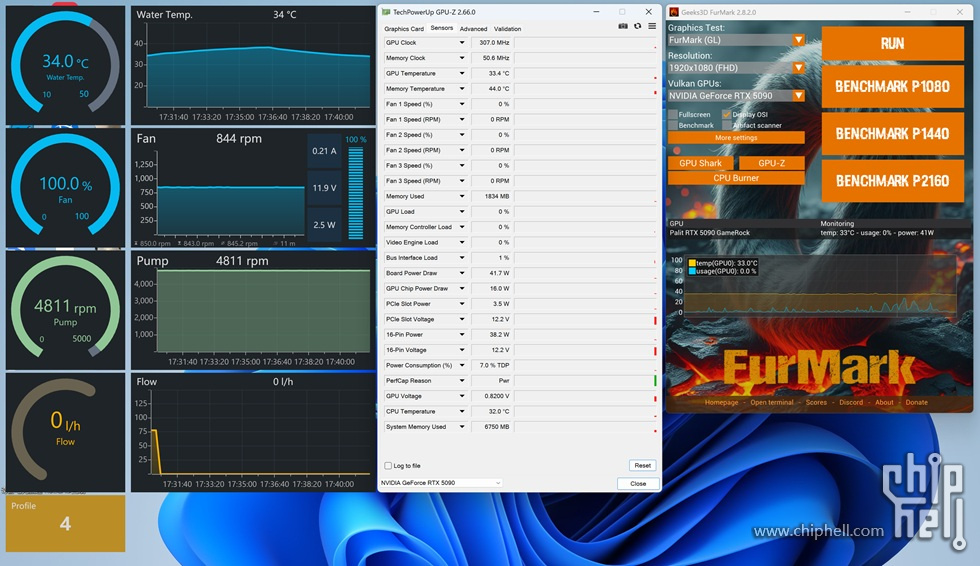
Task: Switch to the Validation tab
Action: click(508, 29)
